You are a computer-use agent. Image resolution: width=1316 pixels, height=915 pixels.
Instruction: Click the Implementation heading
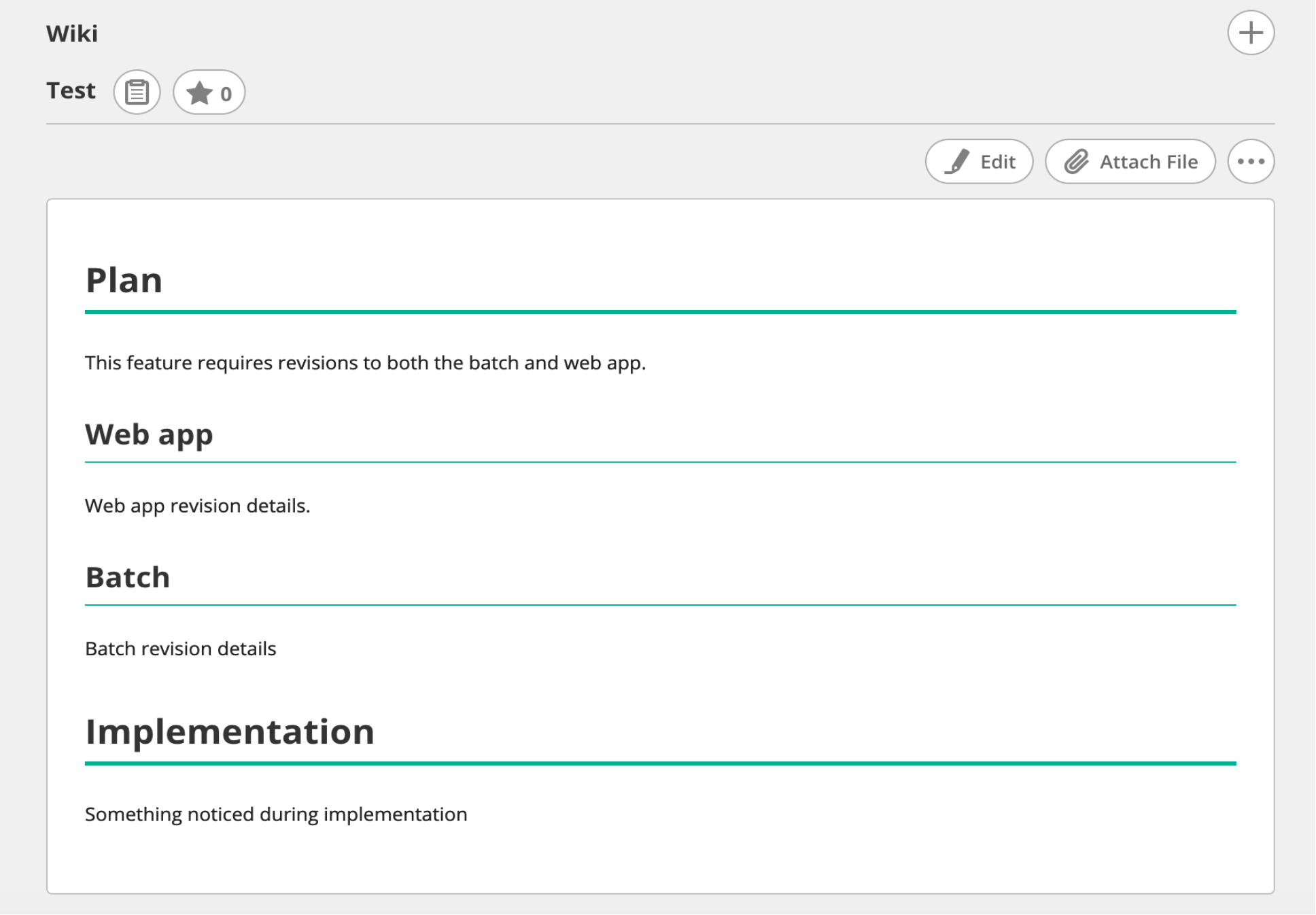tap(230, 731)
